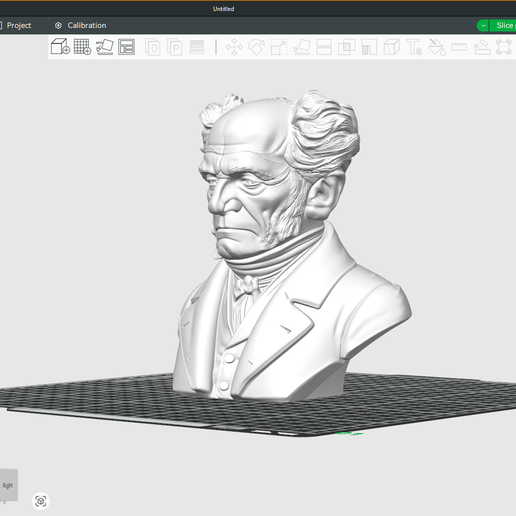Open the Assembly view icon

504,47
